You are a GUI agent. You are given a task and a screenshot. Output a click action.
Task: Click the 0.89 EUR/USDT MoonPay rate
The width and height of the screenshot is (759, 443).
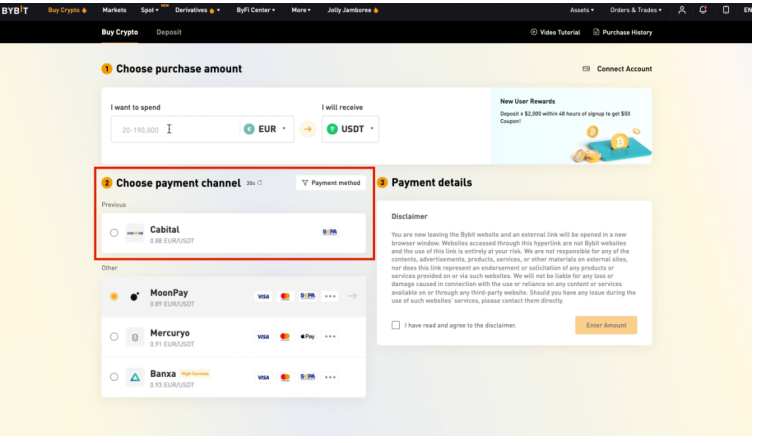(172, 304)
